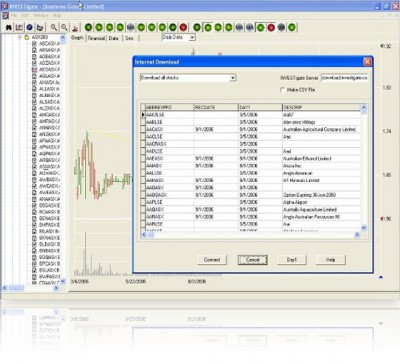Click the Connect button
Screen dimensions: 400x364
[212, 260]
